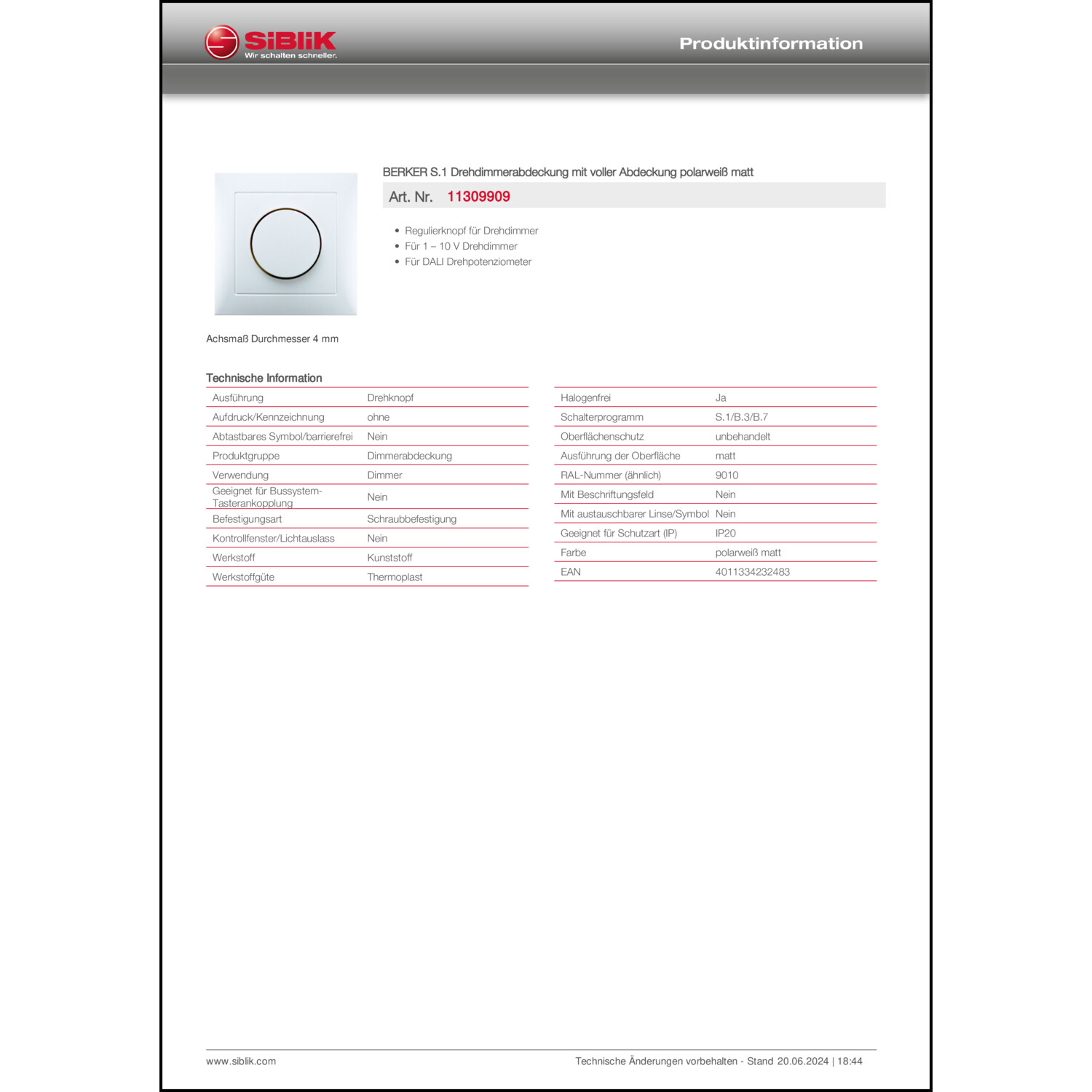Click the Oberflächenschutz value 'unbehandelt'
Image resolution: width=1092 pixels, height=1092 pixels.
[x=743, y=436]
